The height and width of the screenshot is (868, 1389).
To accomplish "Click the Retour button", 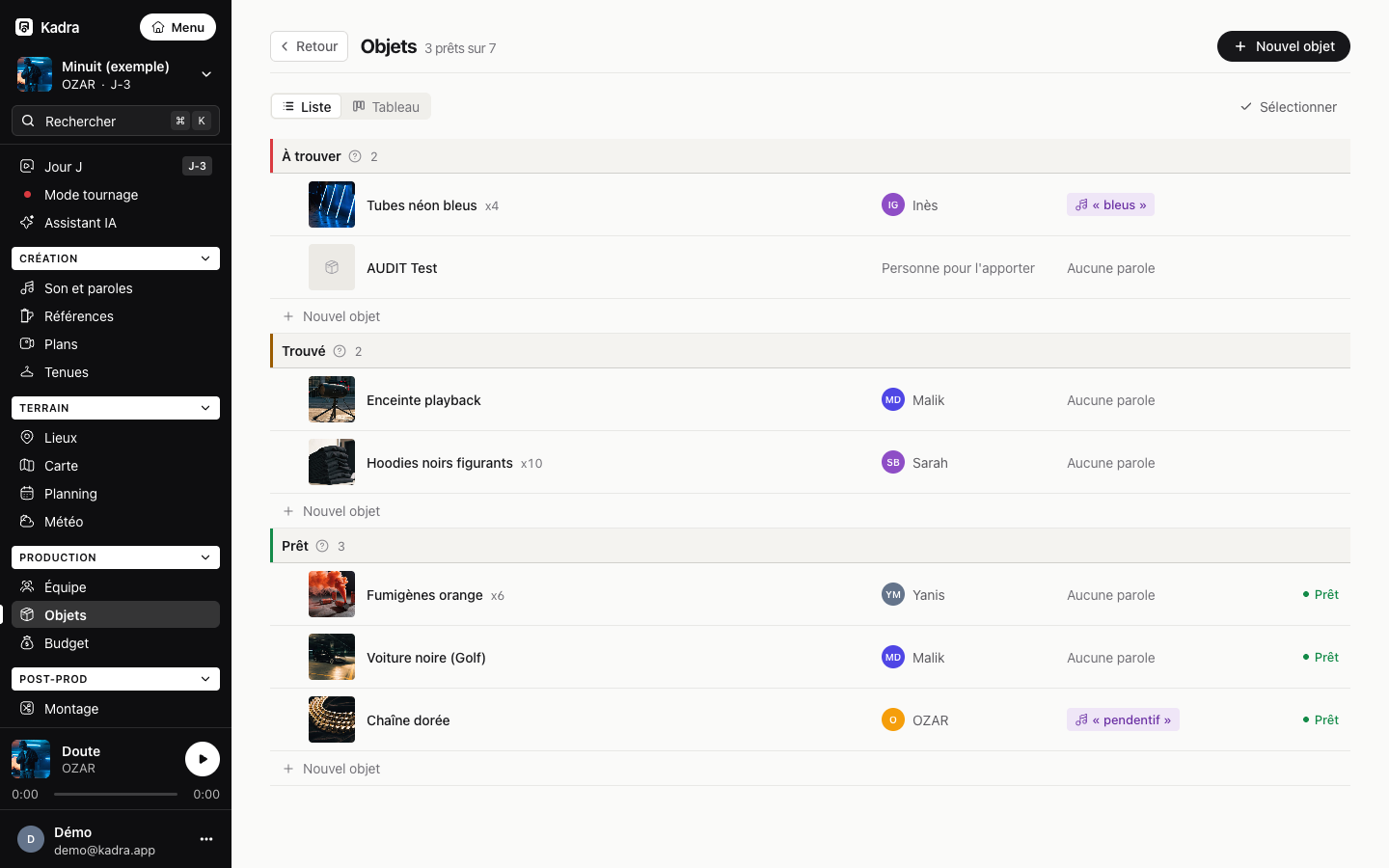I will click(309, 46).
